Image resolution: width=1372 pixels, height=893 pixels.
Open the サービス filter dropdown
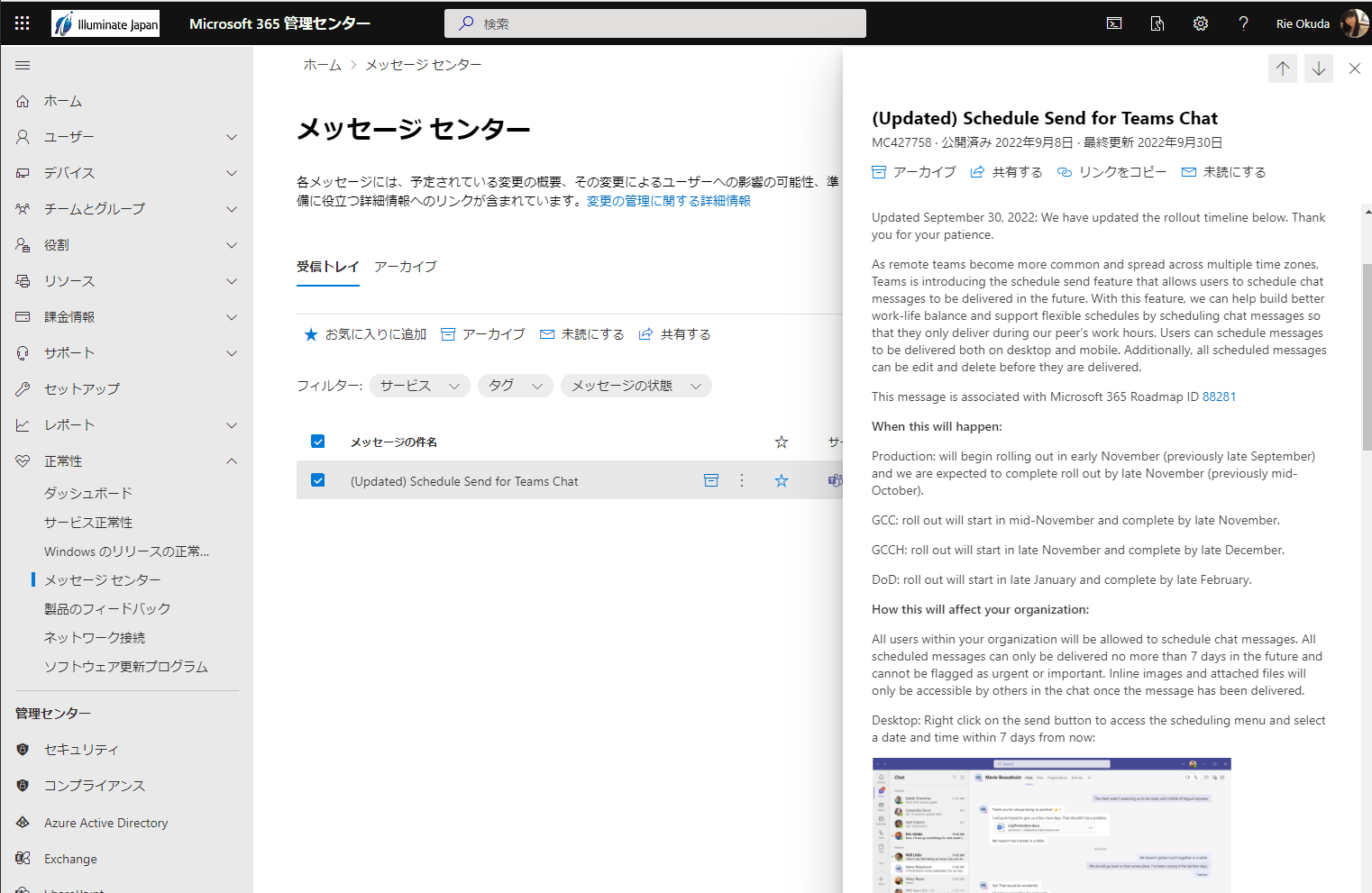pos(420,386)
